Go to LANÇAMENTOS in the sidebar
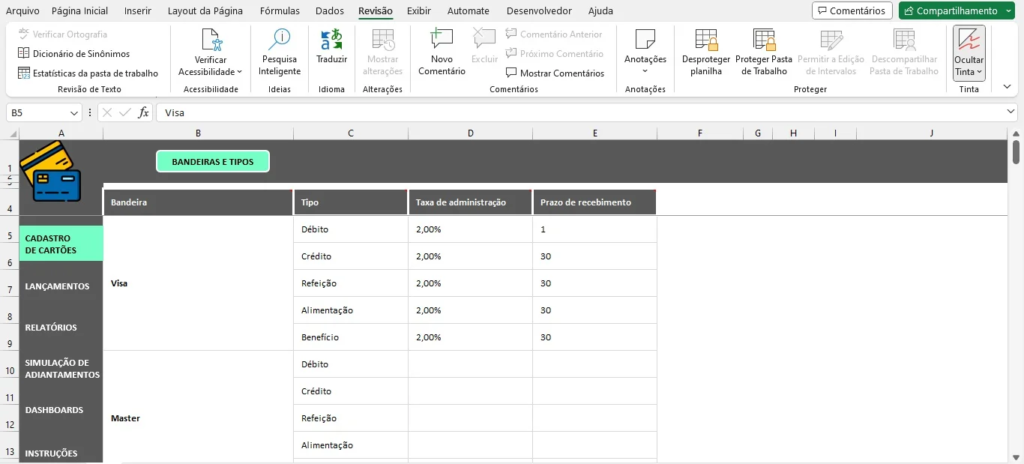The image size is (1024, 464). click(57, 286)
